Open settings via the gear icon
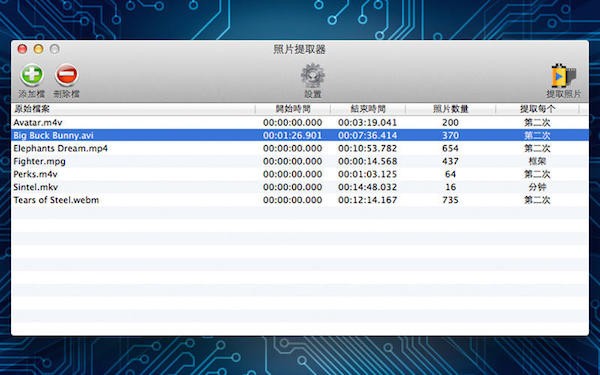This screenshot has height=375, width=600. [x=313, y=76]
